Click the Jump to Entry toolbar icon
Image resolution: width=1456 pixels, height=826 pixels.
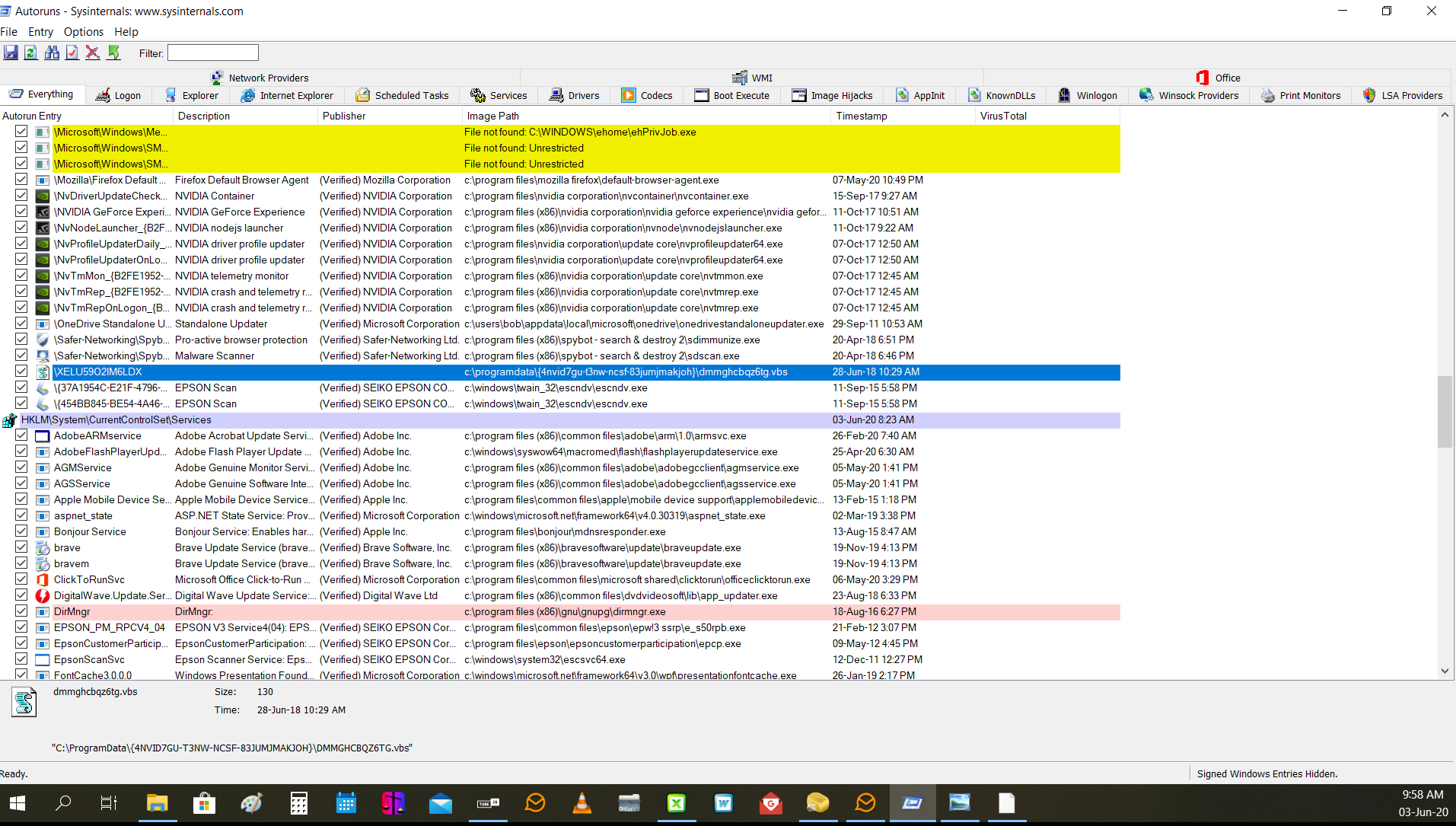click(x=113, y=53)
